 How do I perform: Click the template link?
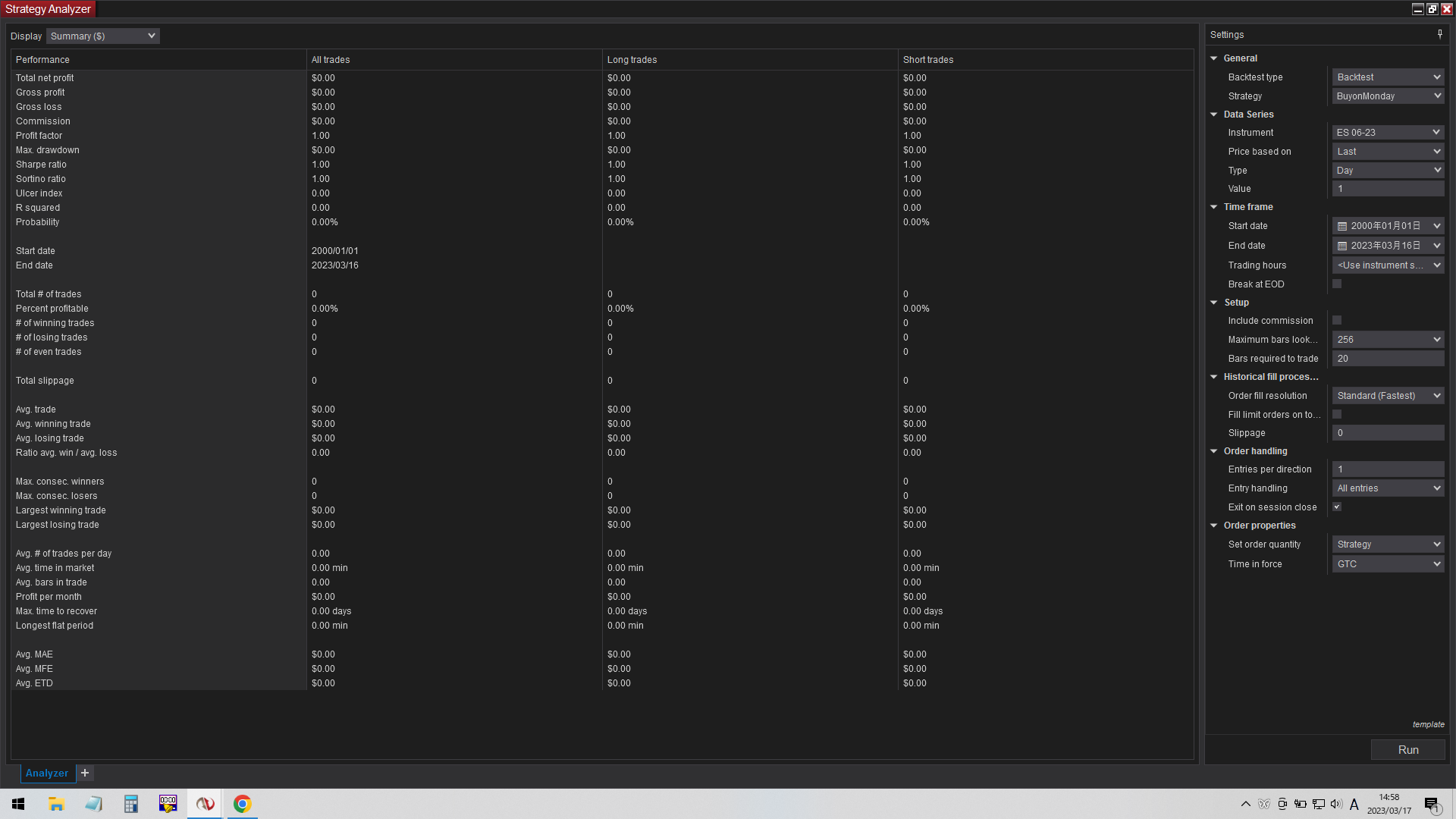tap(1428, 724)
